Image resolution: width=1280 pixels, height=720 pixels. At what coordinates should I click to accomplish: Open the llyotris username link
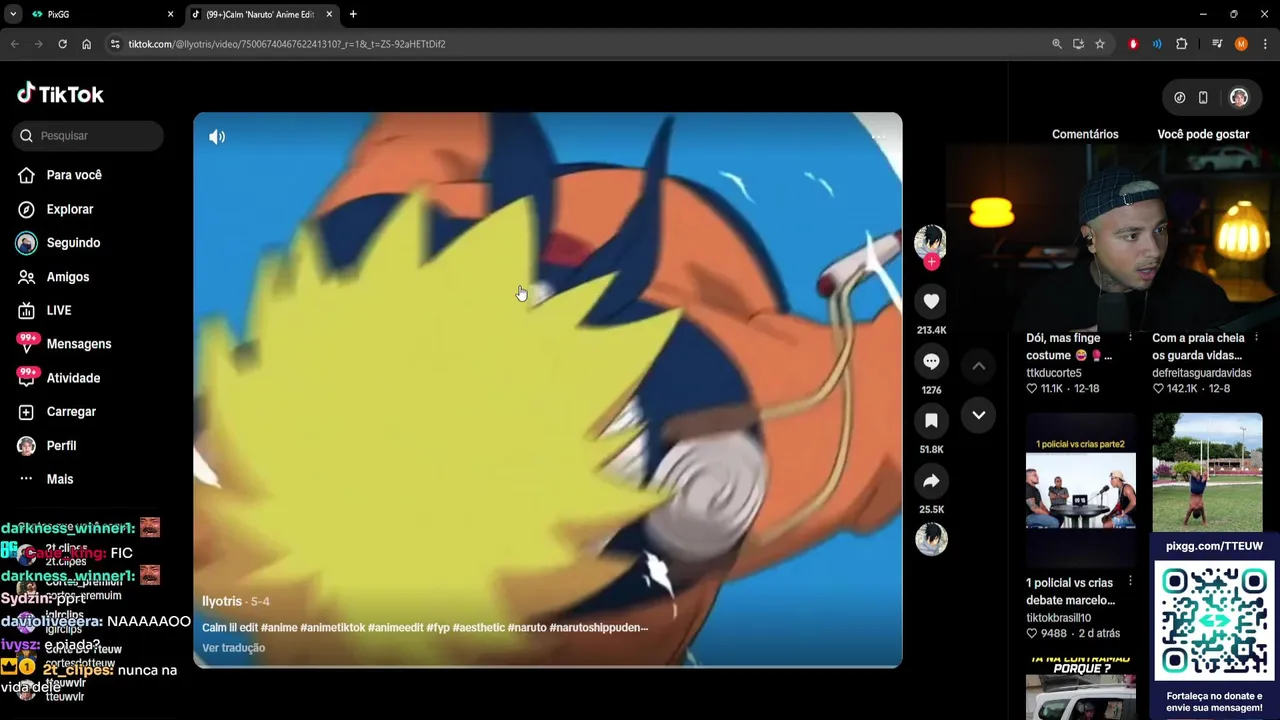(222, 601)
